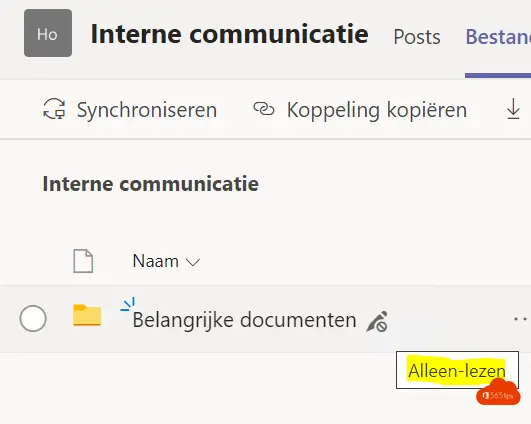The image size is (531, 424).
Task: Open the Naam column header menu
Action: pyautogui.click(x=166, y=261)
